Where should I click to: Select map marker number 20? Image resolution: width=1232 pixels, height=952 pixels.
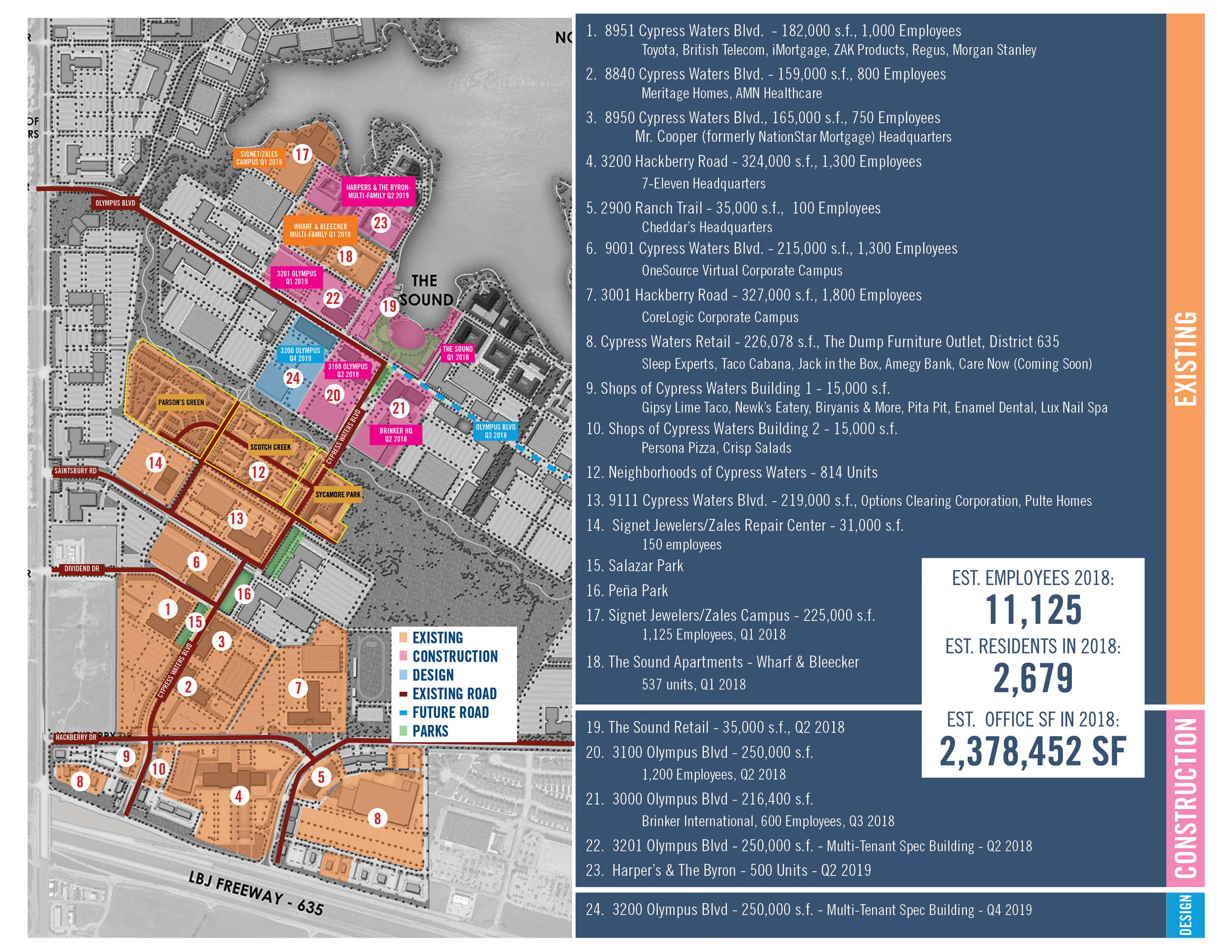(x=334, y=395)
